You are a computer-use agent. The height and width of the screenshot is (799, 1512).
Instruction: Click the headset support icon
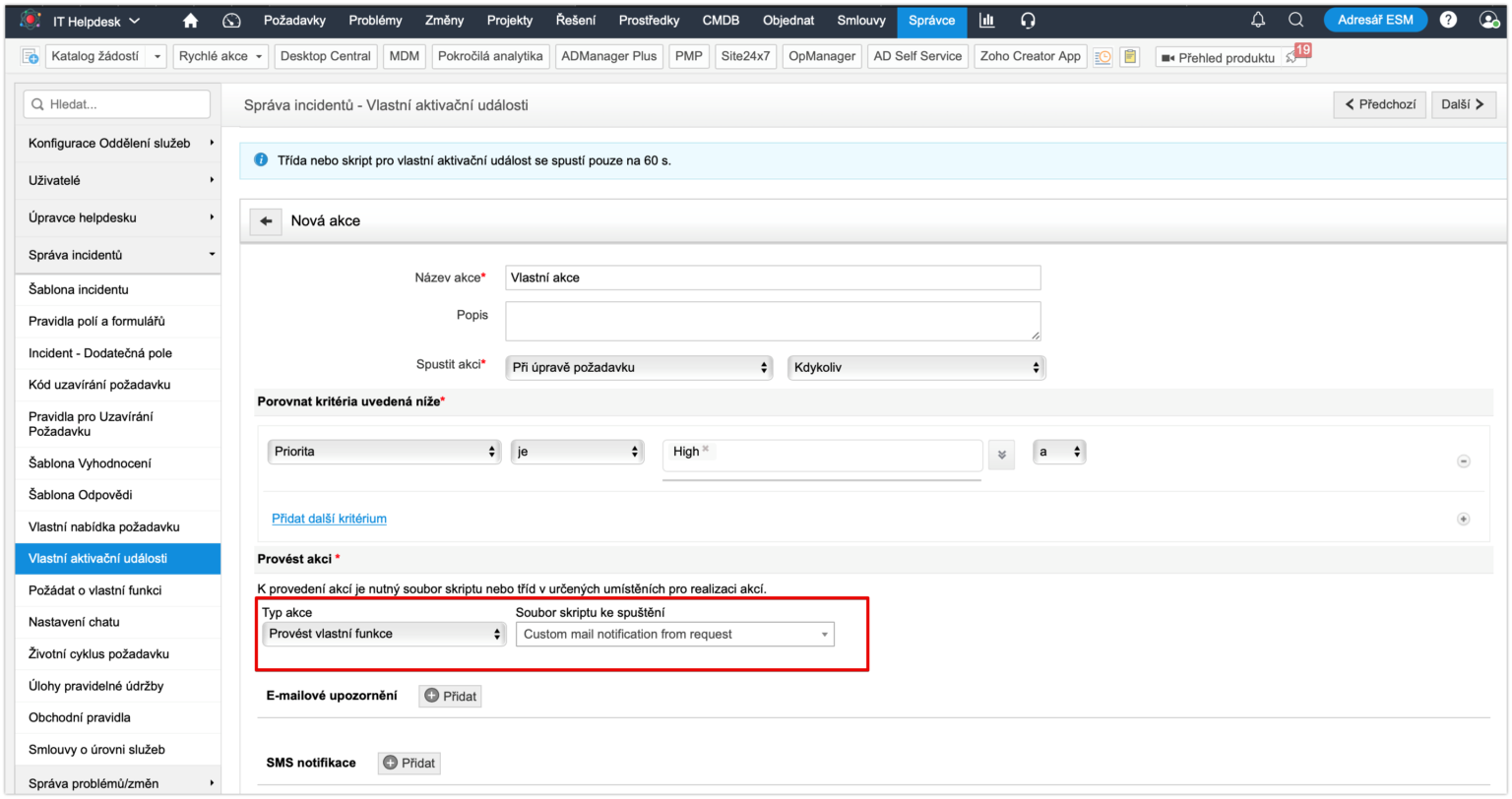click(x=1028, y=20)
